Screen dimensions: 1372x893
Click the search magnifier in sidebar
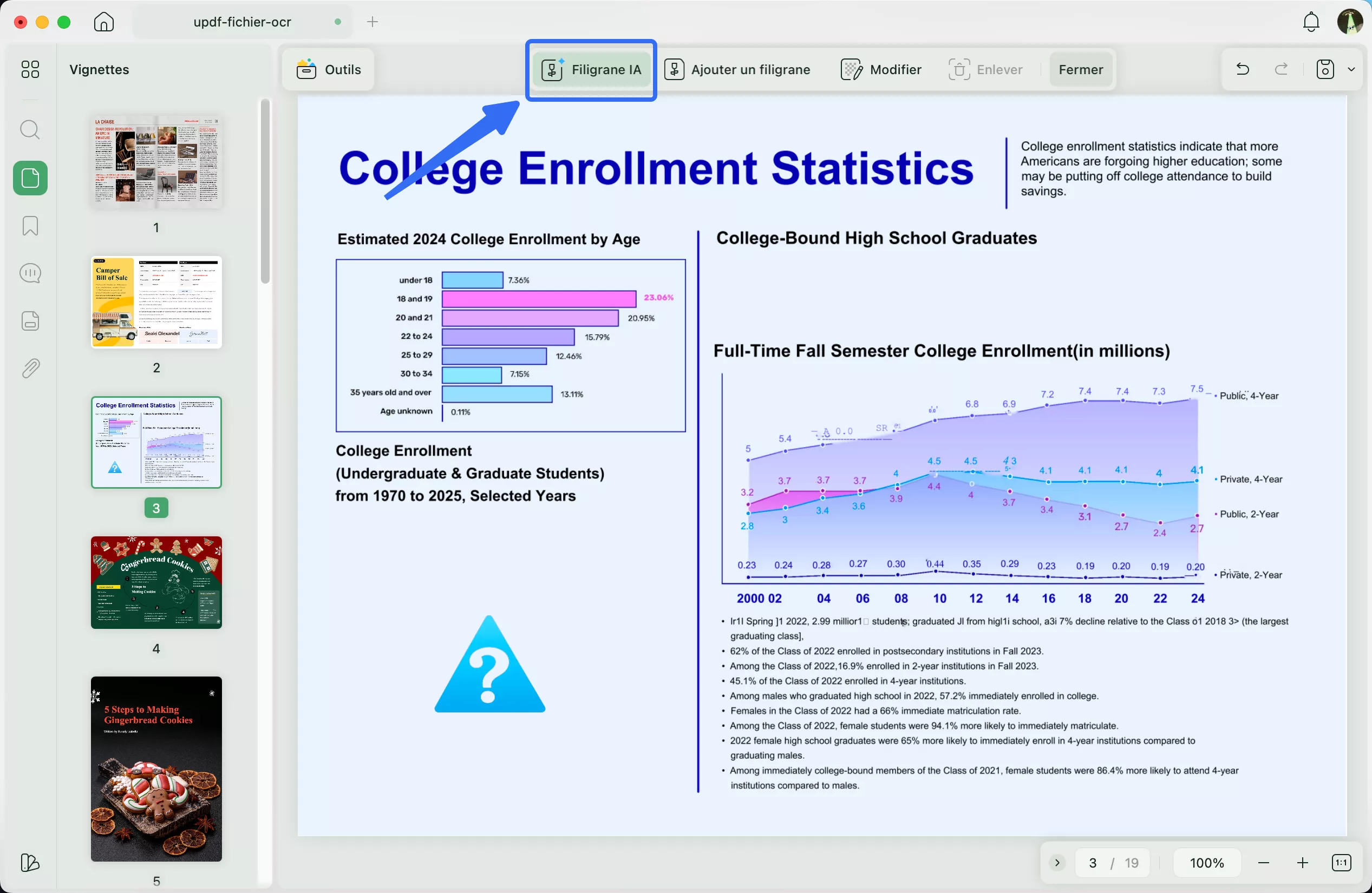point(30,130)
